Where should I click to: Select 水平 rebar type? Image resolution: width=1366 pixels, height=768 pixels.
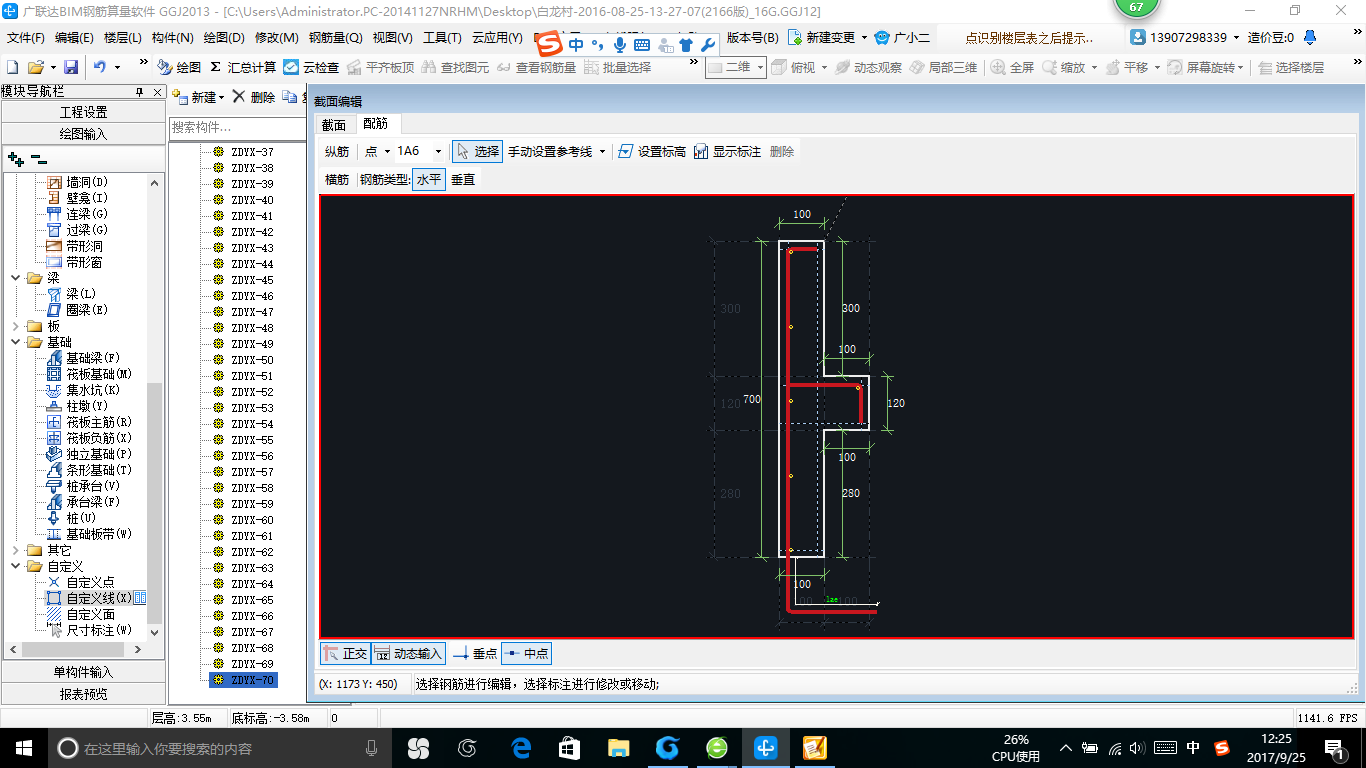(x=428, y=180)
